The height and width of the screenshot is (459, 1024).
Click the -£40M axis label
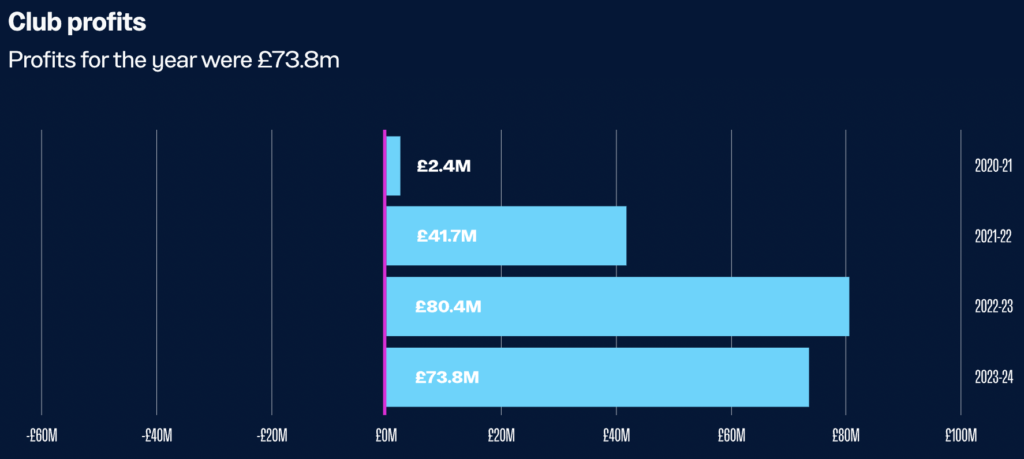pyautogui.click(x=157, y=435)
